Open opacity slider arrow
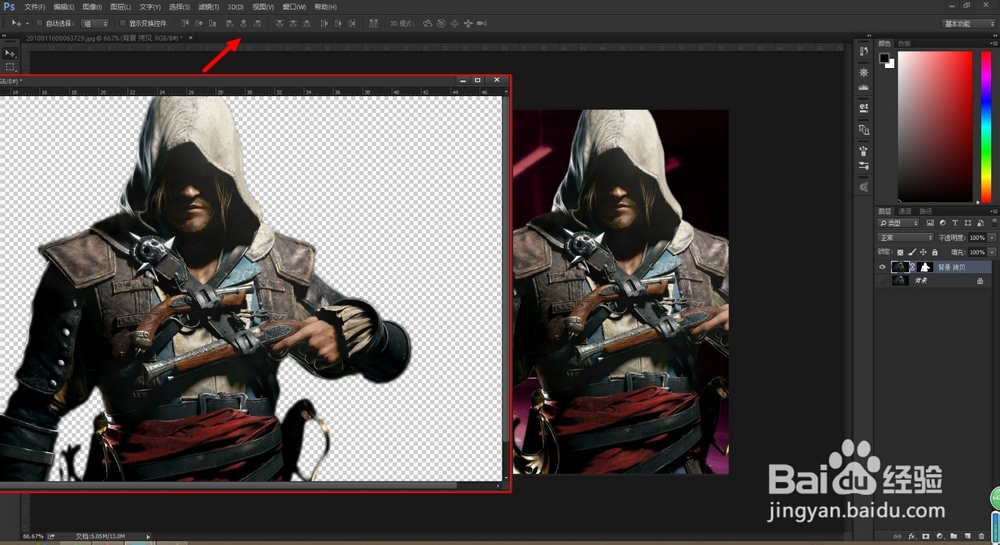Viewport: 1000px width, 545px height. tap(992, 237)
